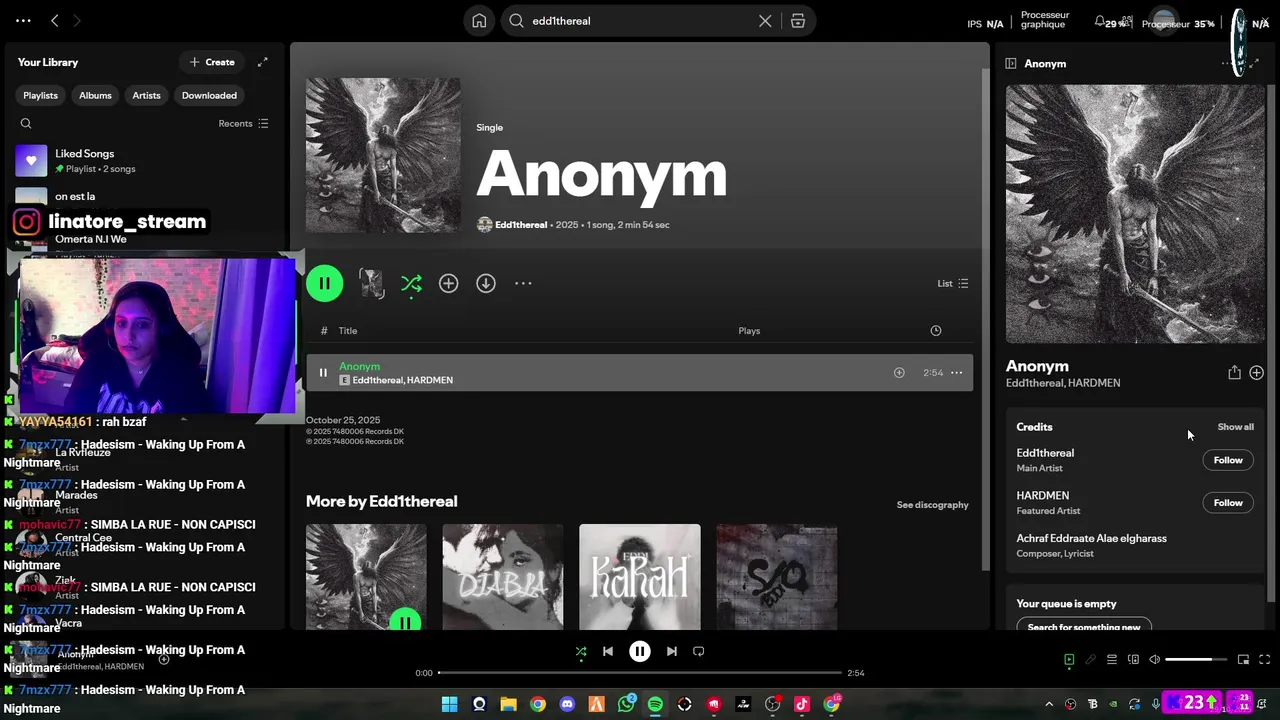
Task: Open See discography link
Action: click(x=932, y=505)
